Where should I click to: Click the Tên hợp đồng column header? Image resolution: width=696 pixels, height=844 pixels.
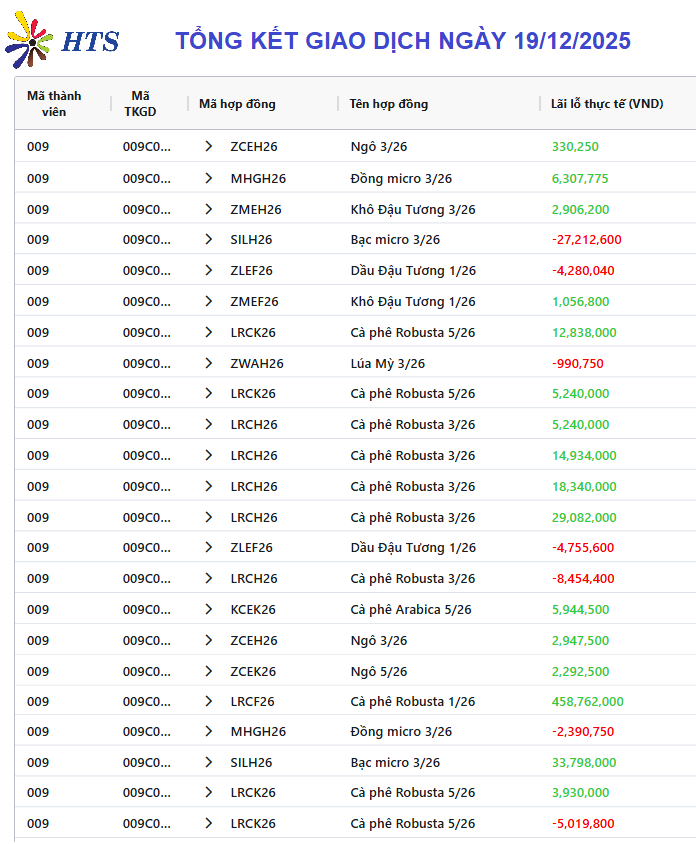click(389, 104)
